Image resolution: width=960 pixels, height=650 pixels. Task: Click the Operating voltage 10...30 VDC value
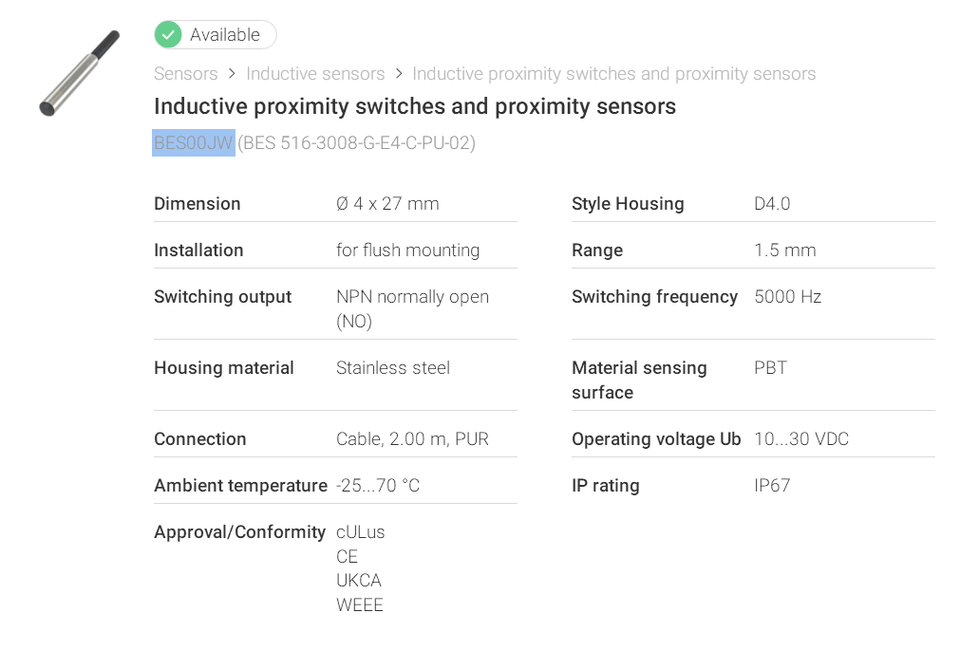(x=801, y=439)
